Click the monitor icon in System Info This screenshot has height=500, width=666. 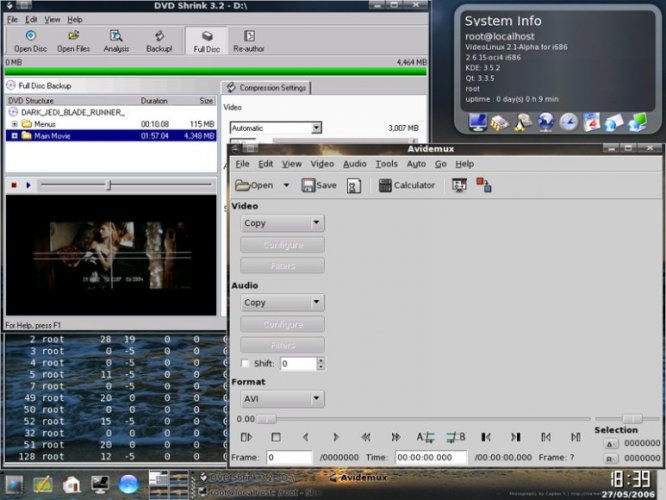tap(478, 122)
